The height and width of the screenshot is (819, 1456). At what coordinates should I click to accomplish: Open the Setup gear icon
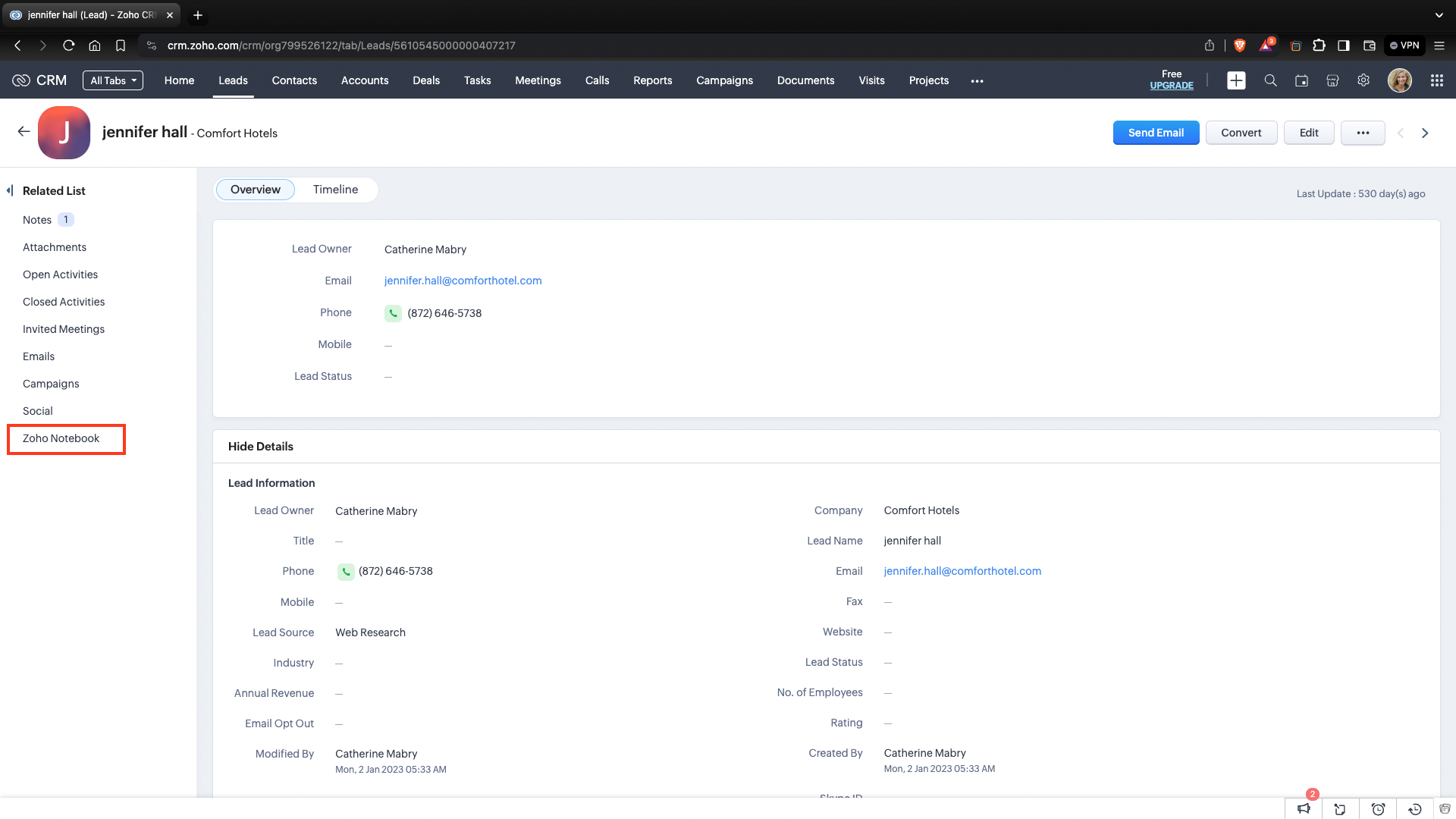[1363, 80]
